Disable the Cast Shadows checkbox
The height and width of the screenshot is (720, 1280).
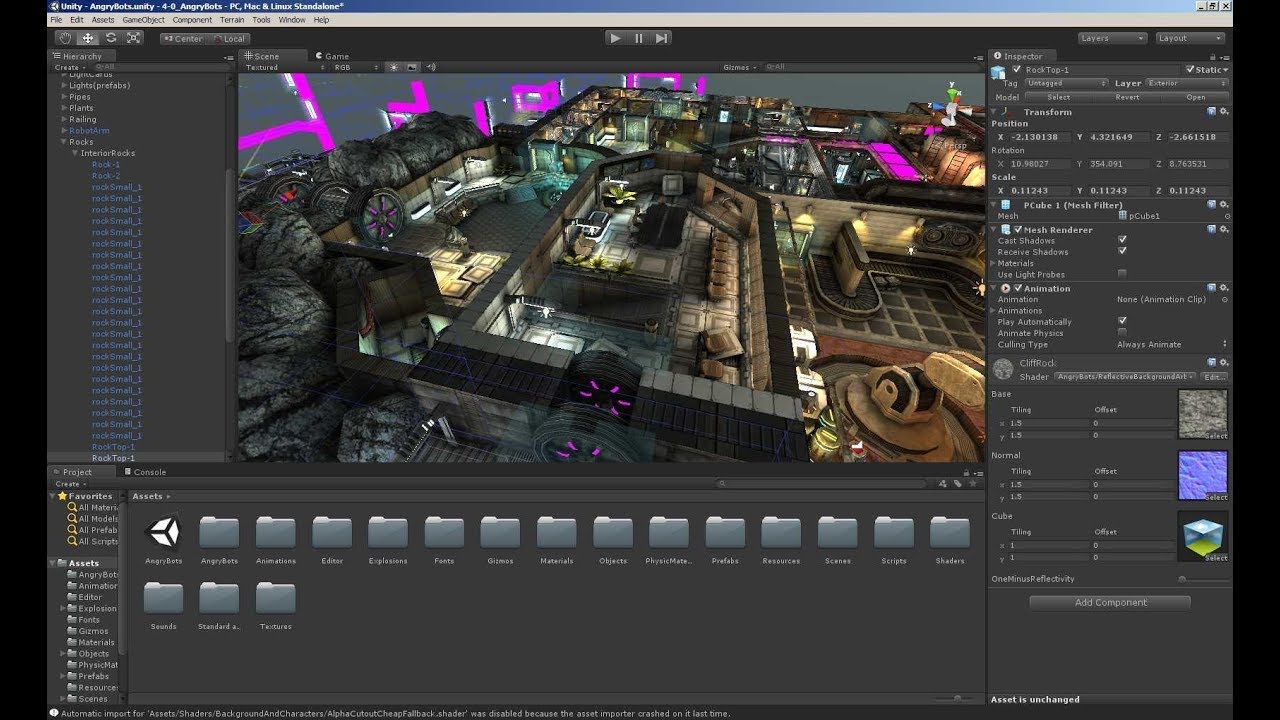pyautogui.click(x=1122, y=241)
